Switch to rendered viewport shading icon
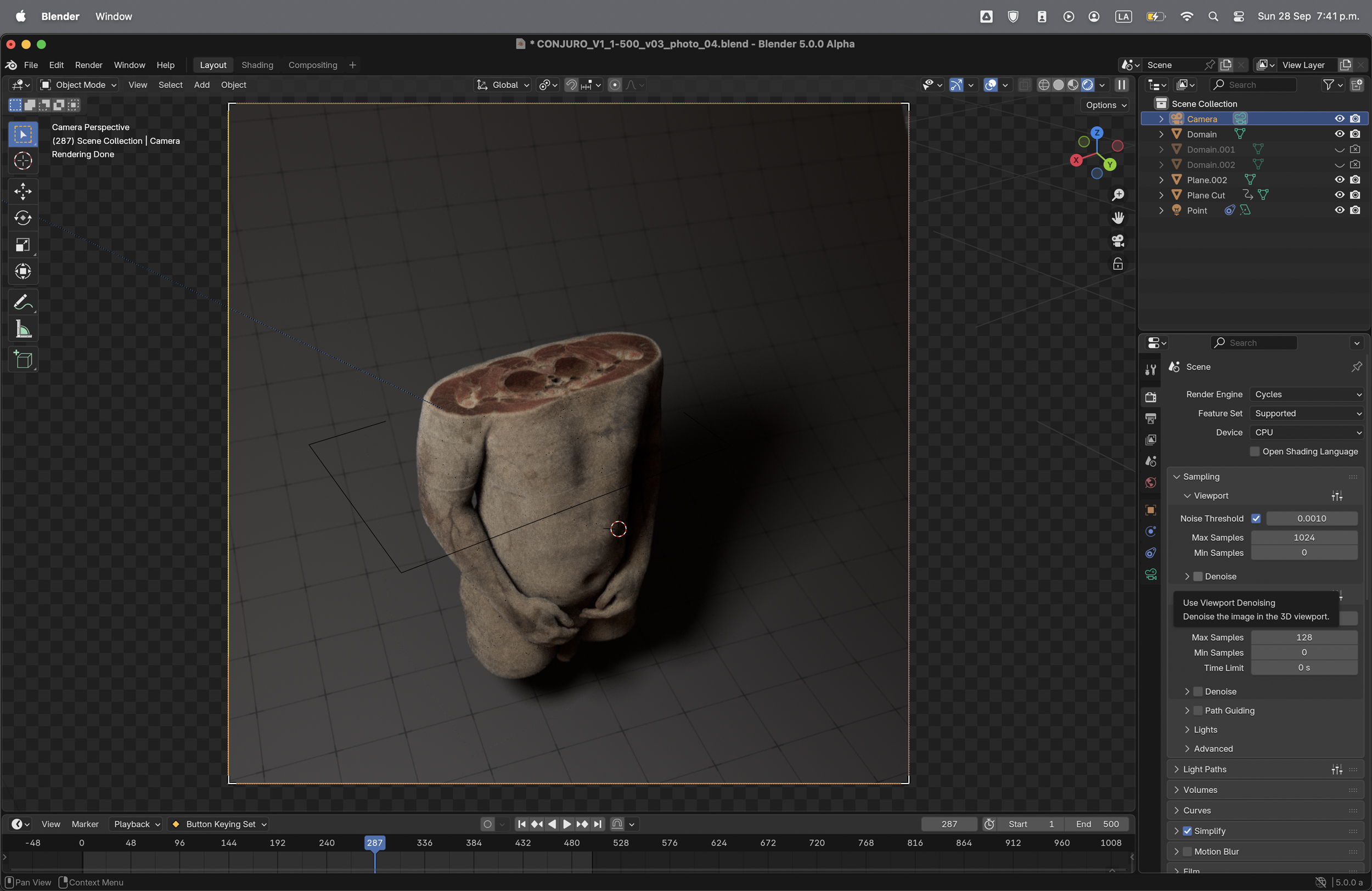The height and width of the screenshot is (891, 1372). [1087, 85]
